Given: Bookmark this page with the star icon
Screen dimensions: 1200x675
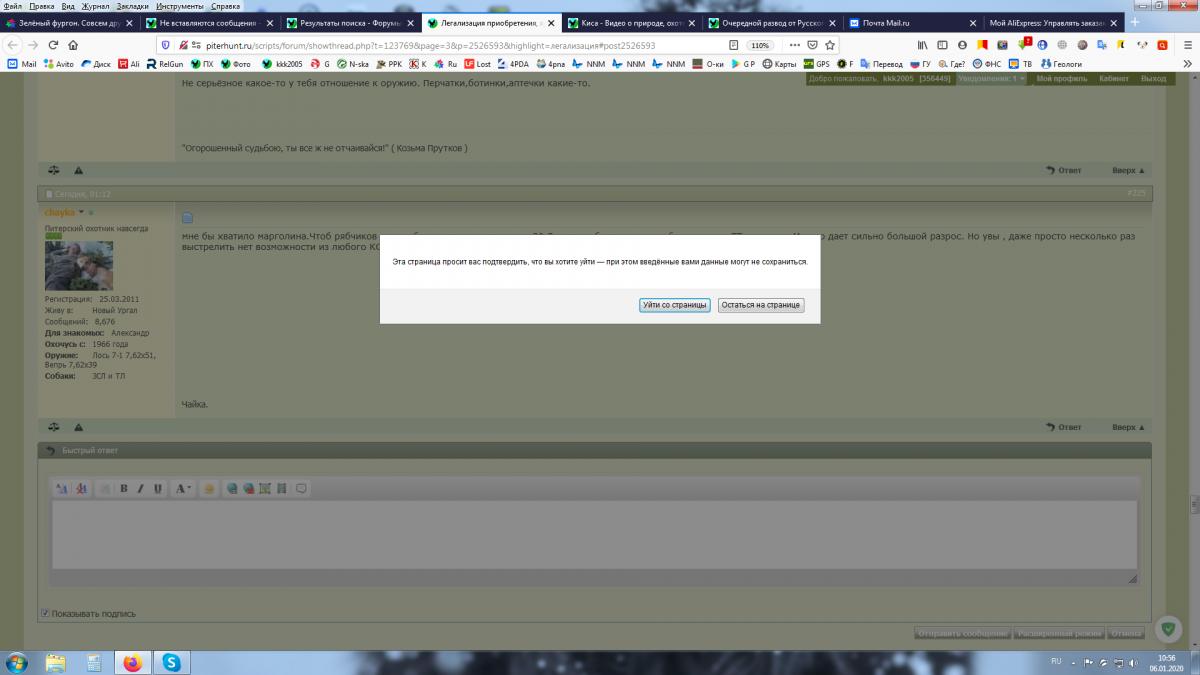Looking at the screenshot, I should (x=828, y=45).
